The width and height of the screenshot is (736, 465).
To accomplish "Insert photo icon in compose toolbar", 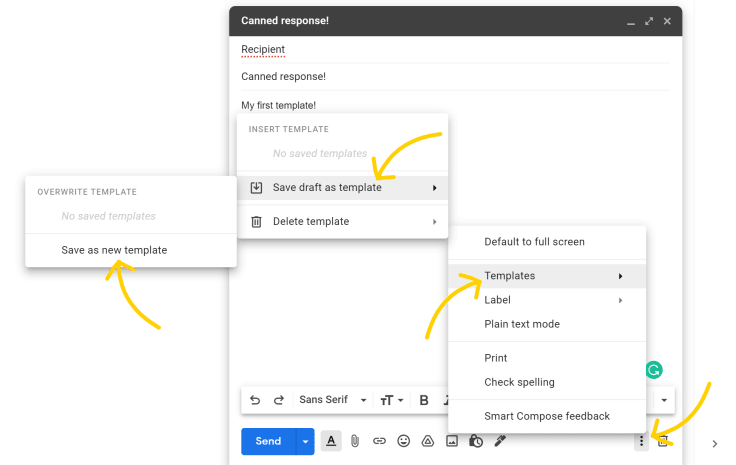I will pos(452,441).
